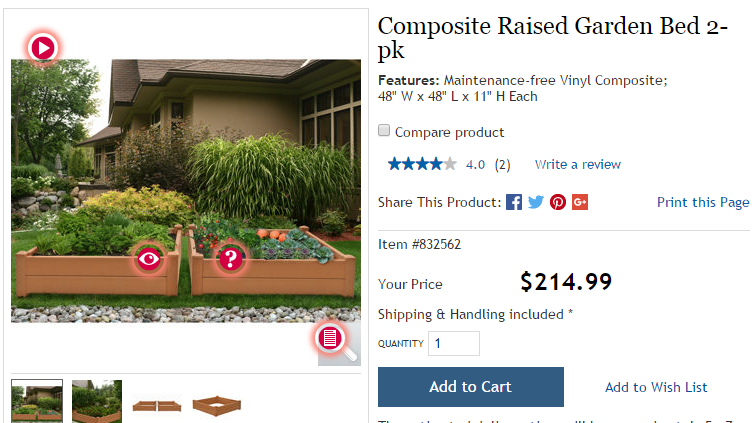Check the Compare product checkbox
756x423 pixels.
pyautogui.click(x=384, y=131)
